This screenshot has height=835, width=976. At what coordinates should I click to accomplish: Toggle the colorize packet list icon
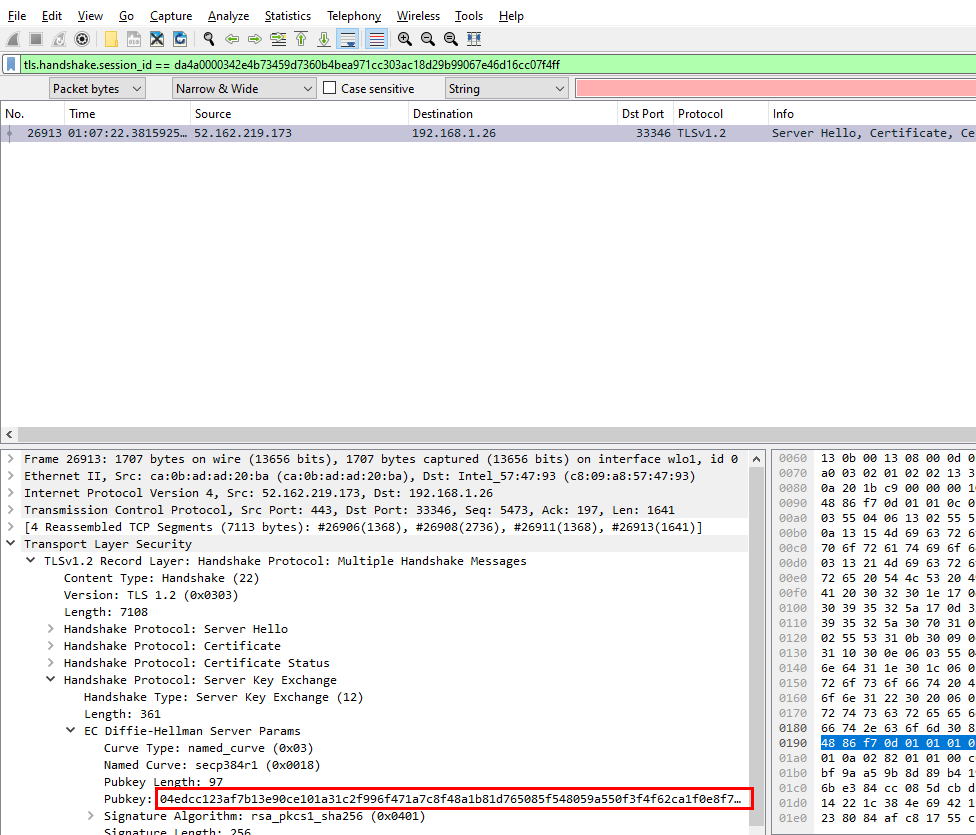pos(377,39)
